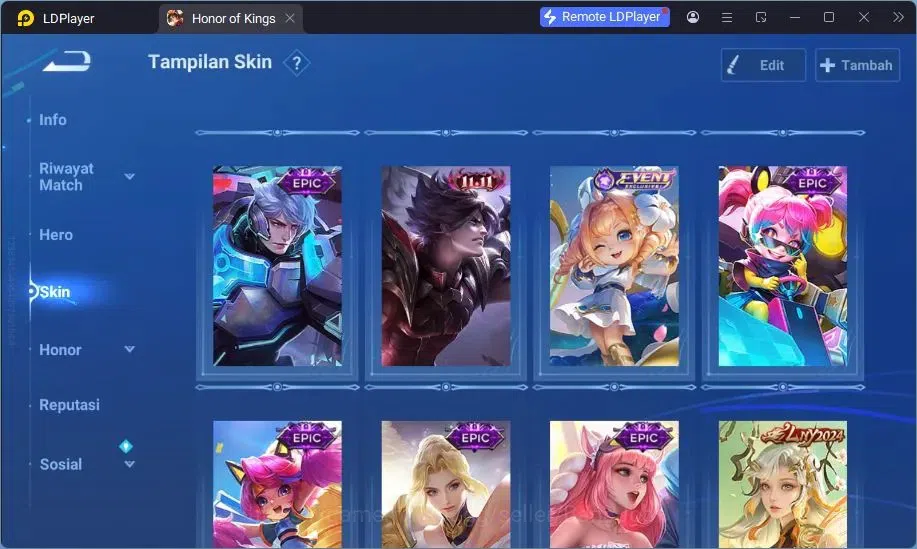This screenshot has height=549, width=917.
Task: Open the Sosial section
Action: tap(61, 464)
